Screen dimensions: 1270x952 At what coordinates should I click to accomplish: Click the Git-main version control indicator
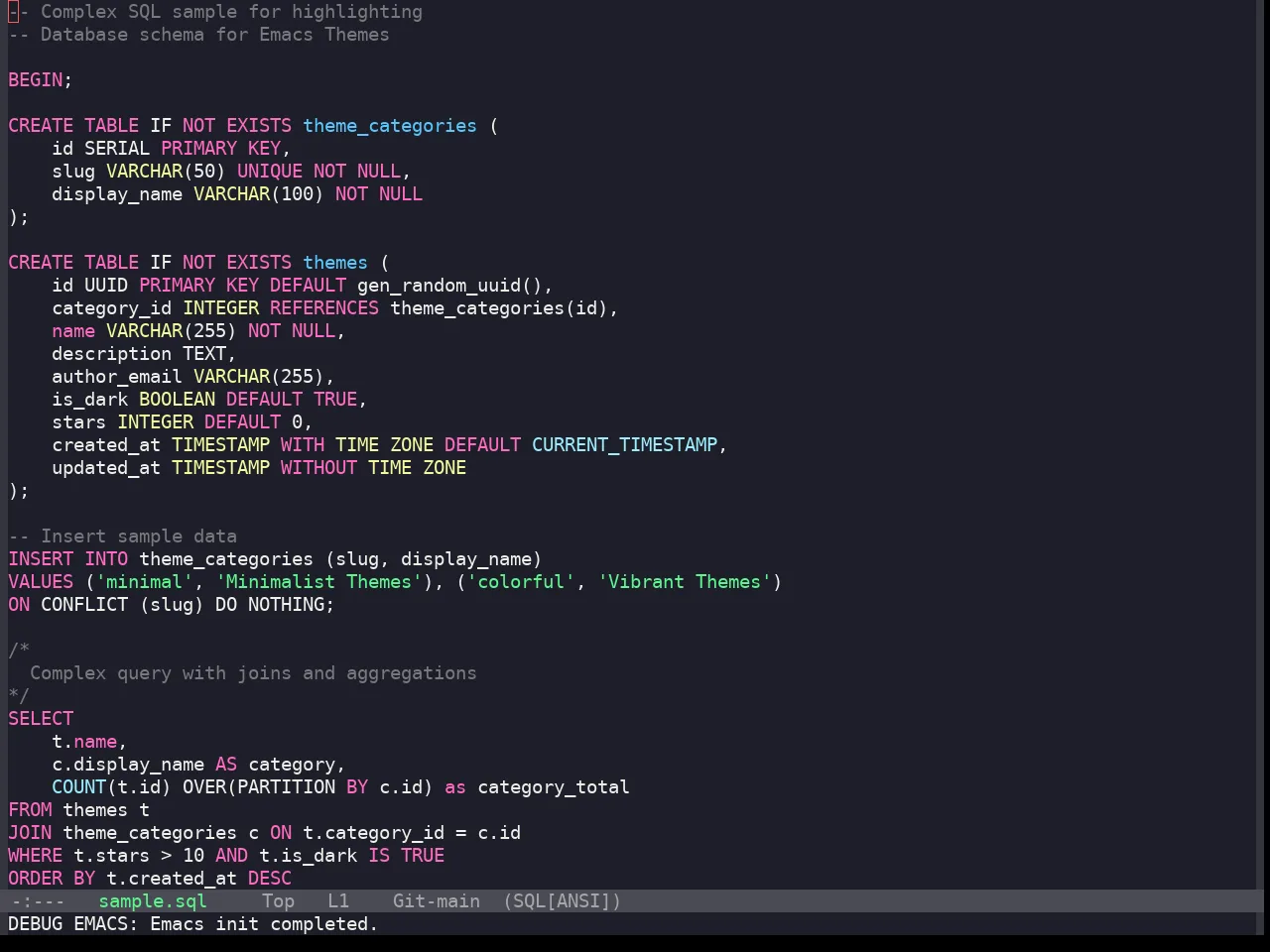(x=437, y=901)
